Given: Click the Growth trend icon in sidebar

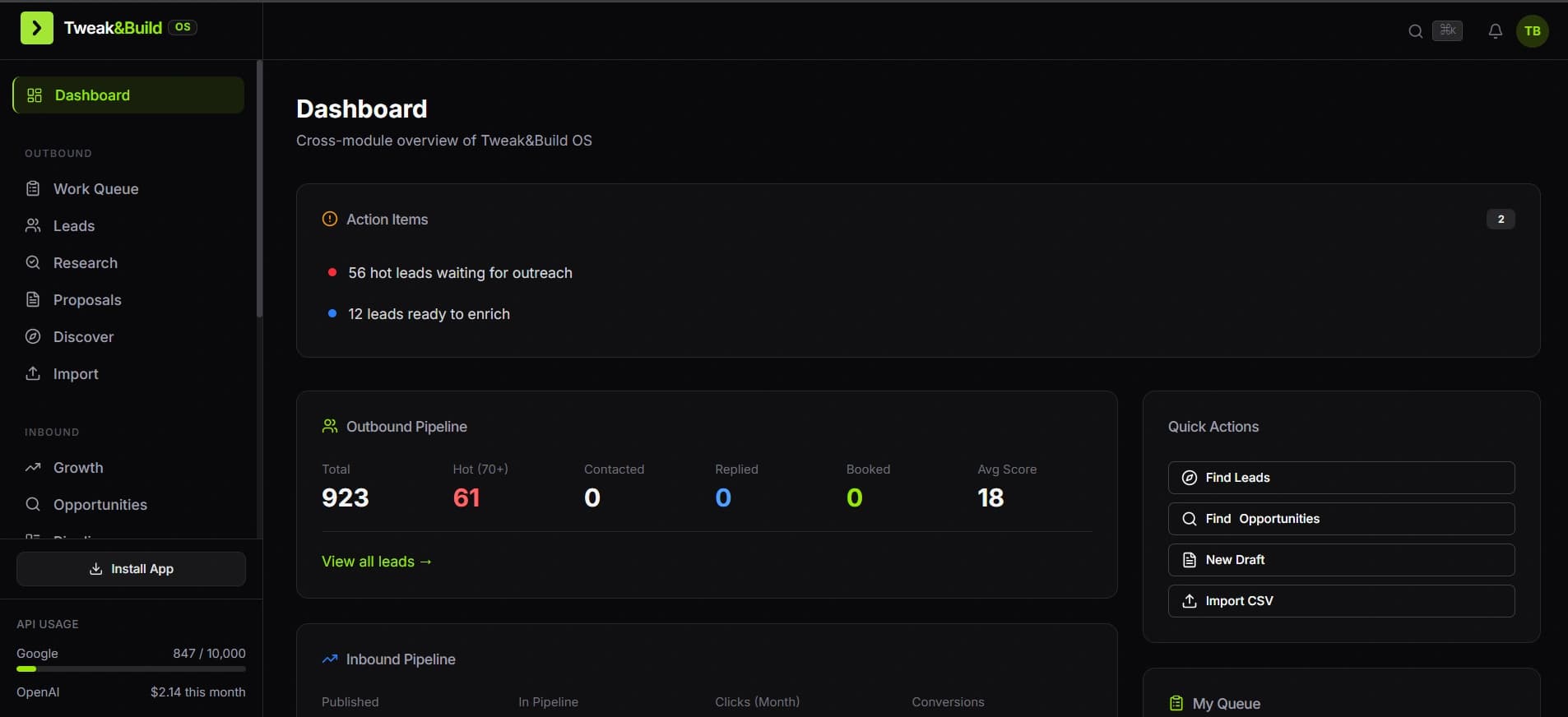Looking at the screenshot, I should [33, 467].
